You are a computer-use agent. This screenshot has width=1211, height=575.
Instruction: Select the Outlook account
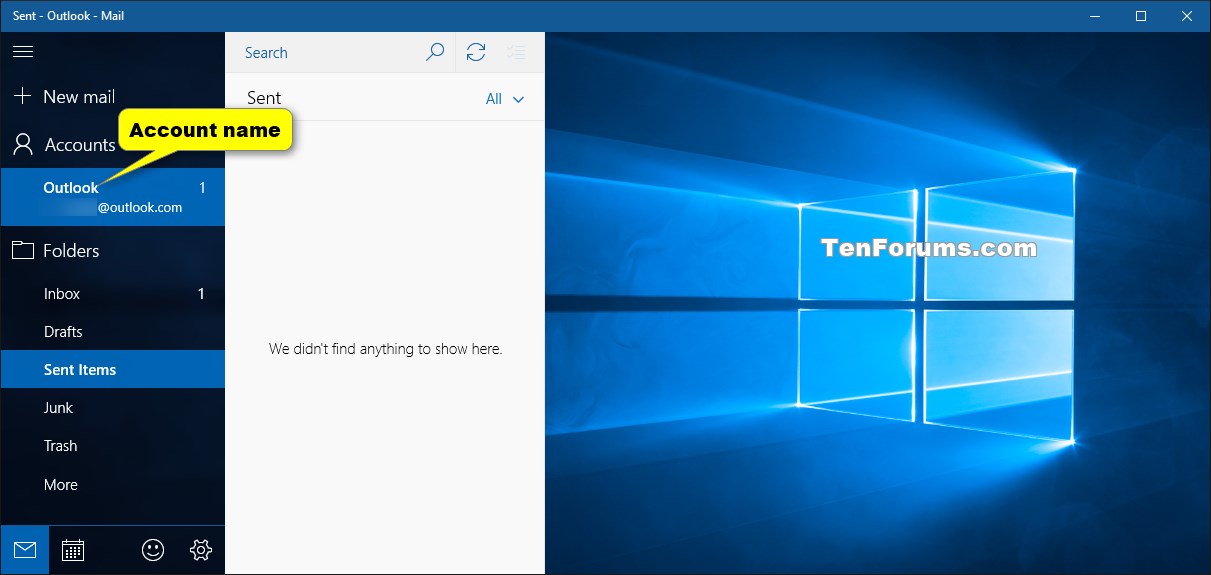click(x=113, y=197)
